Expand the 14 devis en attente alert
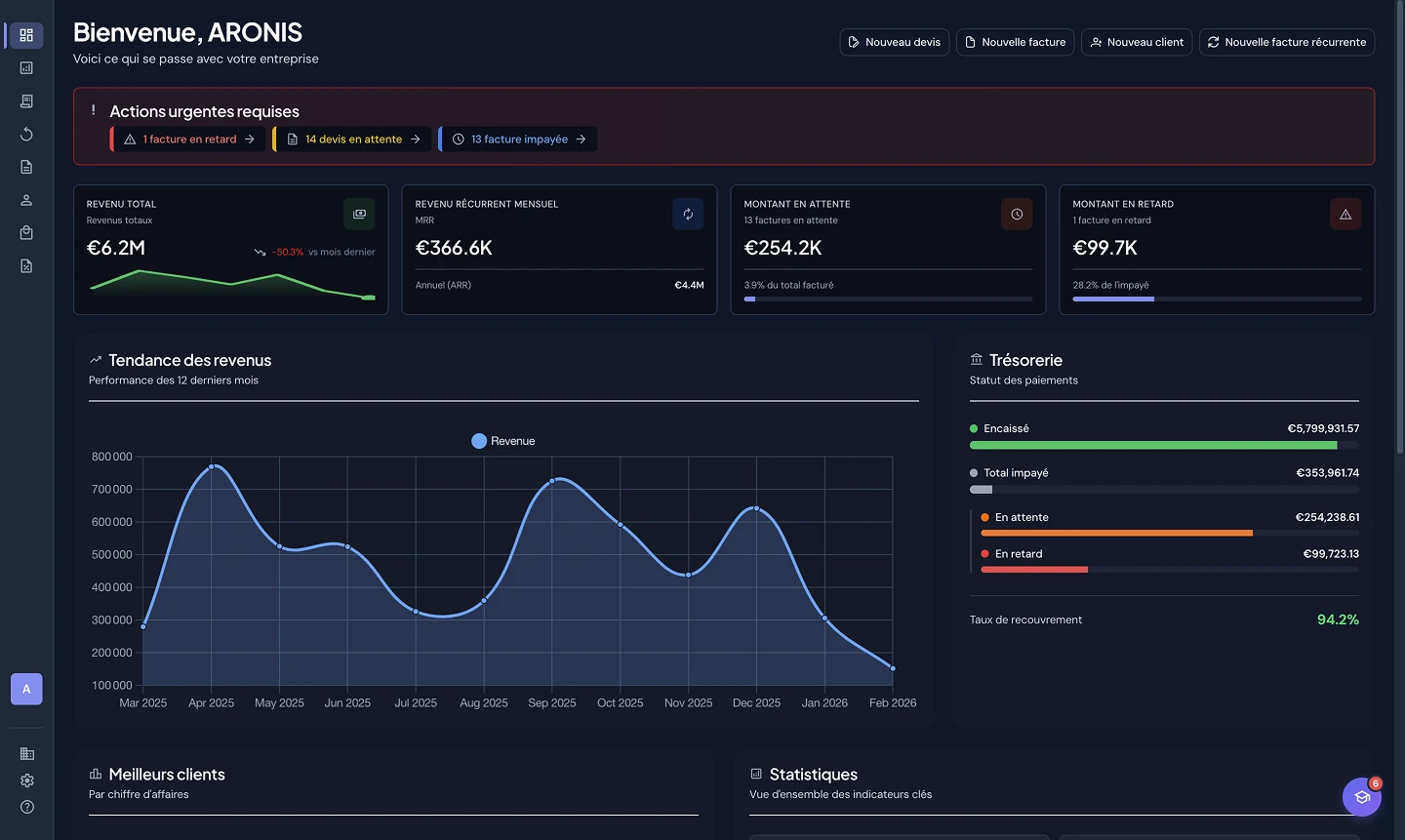The image size is (1405, 840). [x=352, y=139]
